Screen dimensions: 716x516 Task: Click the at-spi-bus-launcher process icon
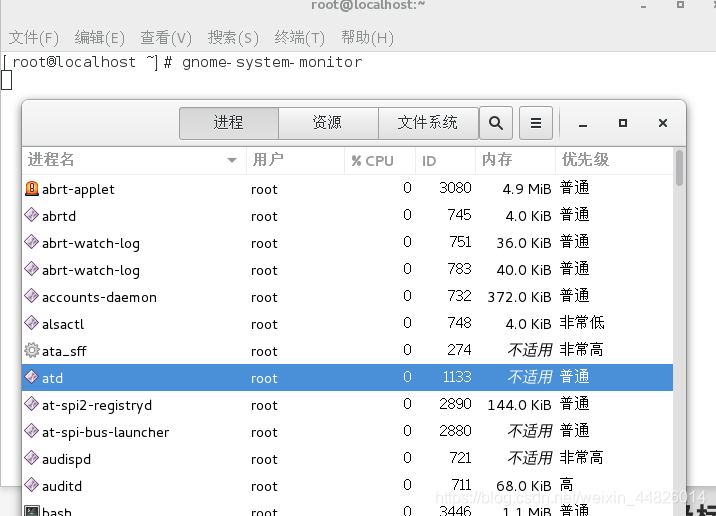[x=32, y=431]
